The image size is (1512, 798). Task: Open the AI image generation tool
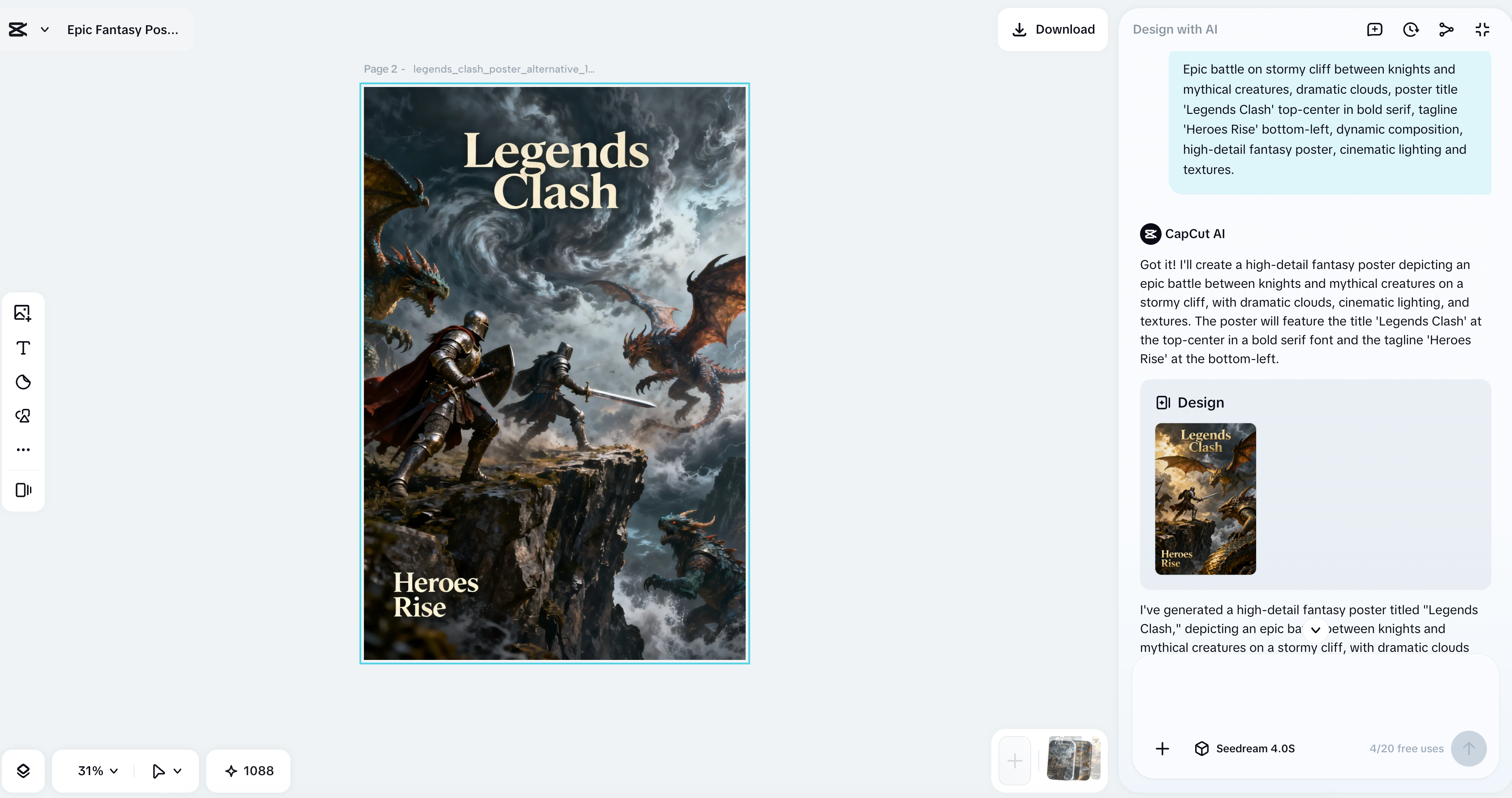(x=23, y=415)
